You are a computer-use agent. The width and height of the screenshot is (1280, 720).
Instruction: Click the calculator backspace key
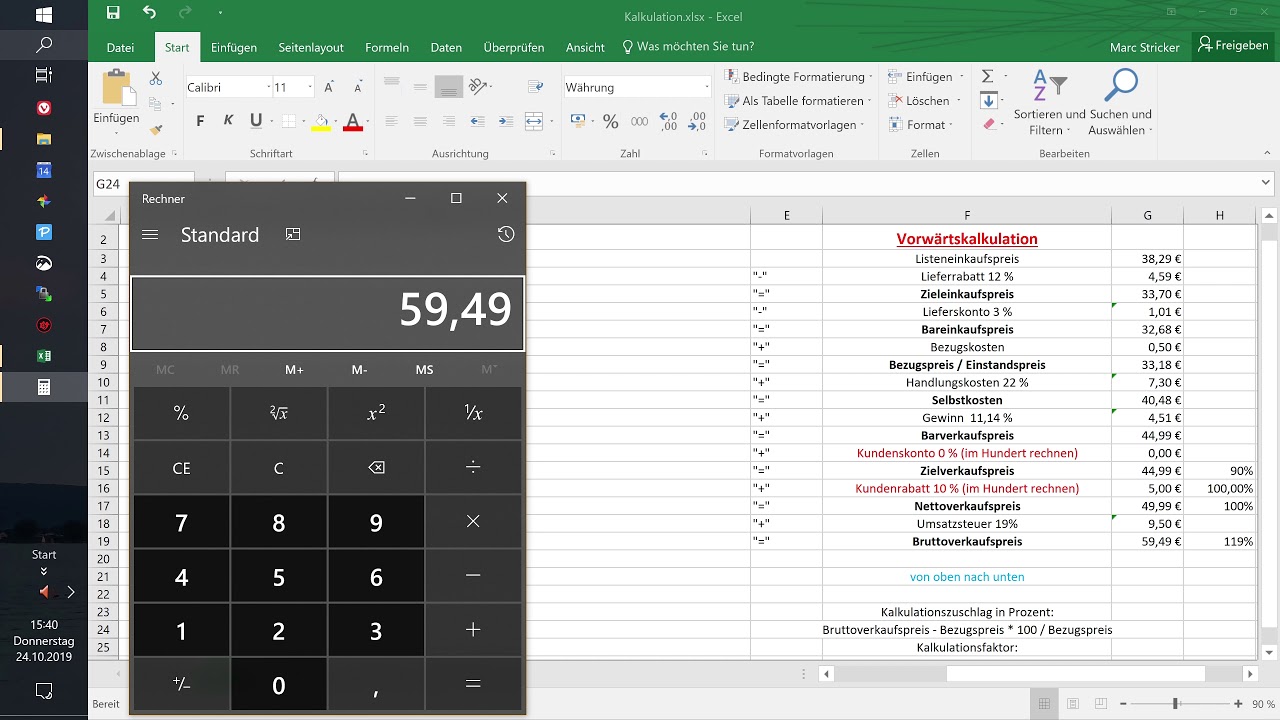point(376,468)
